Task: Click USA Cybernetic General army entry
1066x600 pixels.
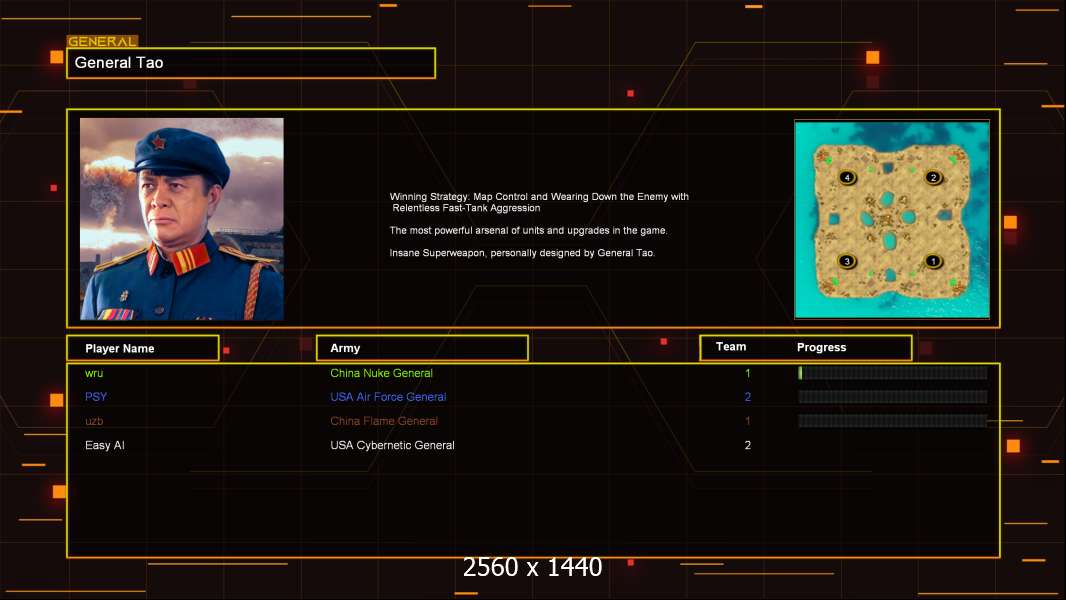Action: pos(392,445)
